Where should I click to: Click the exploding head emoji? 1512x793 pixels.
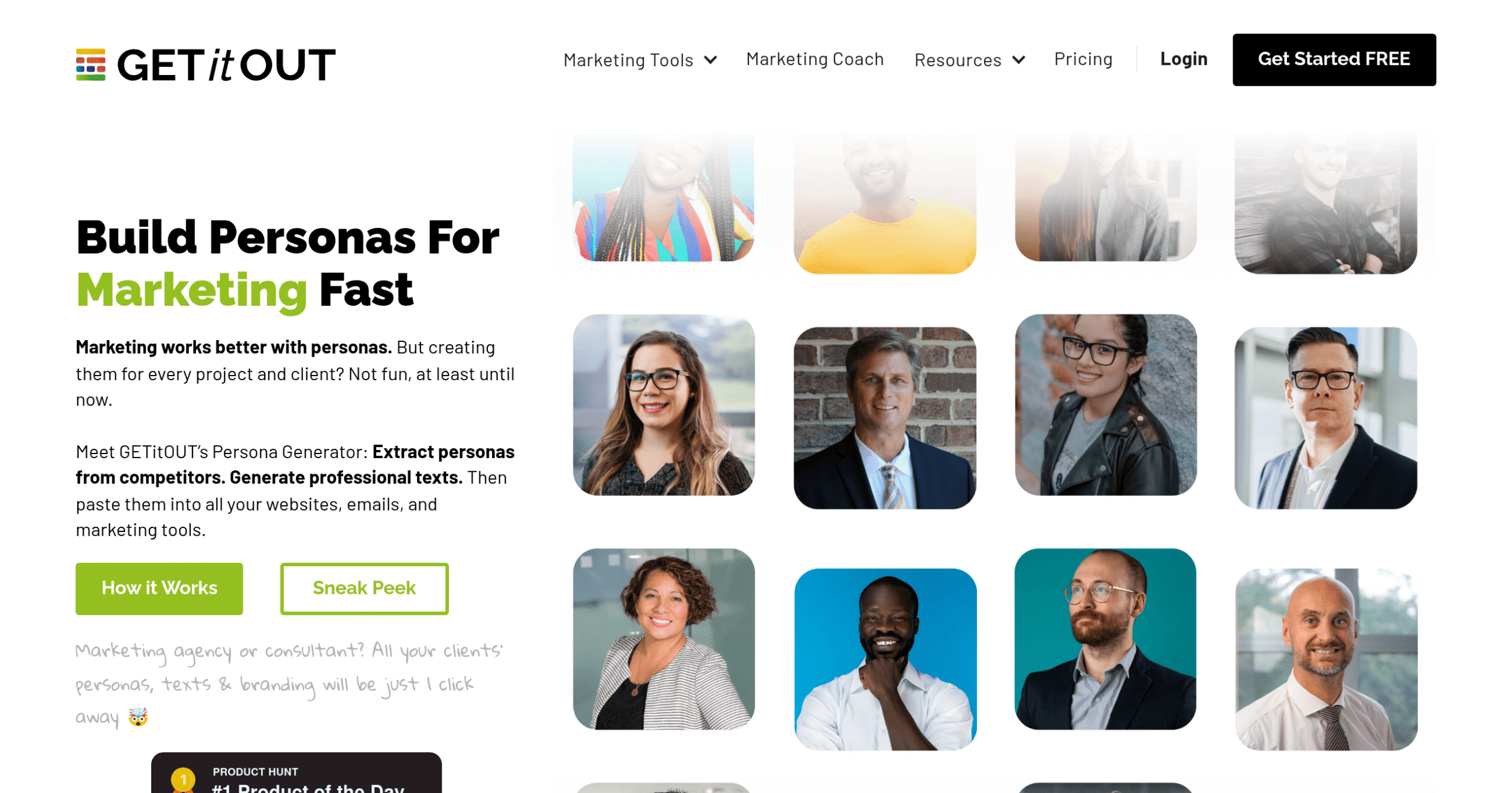[x=138, y=717]
